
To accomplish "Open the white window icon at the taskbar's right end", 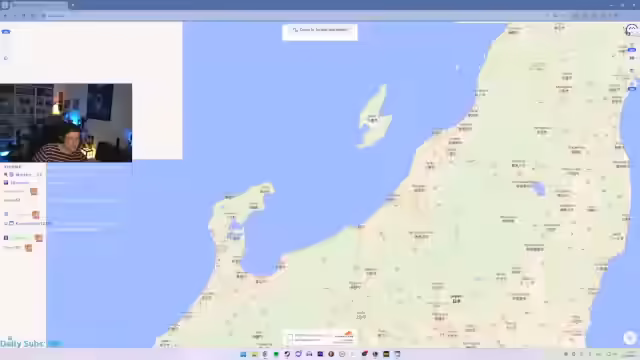I will (x=397, y=354).
